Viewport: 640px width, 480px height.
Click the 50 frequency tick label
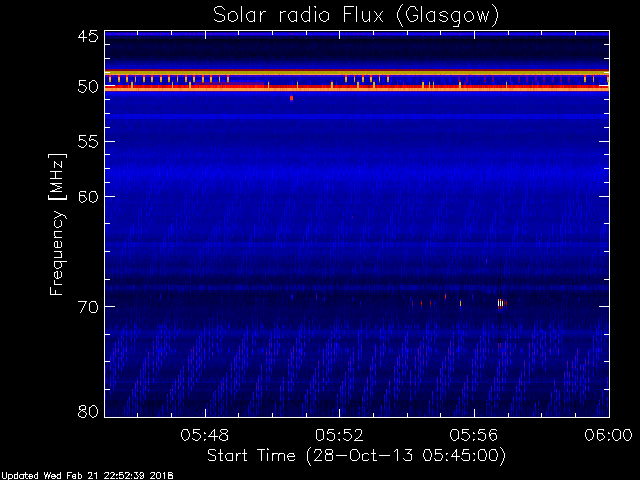[88, 87]
